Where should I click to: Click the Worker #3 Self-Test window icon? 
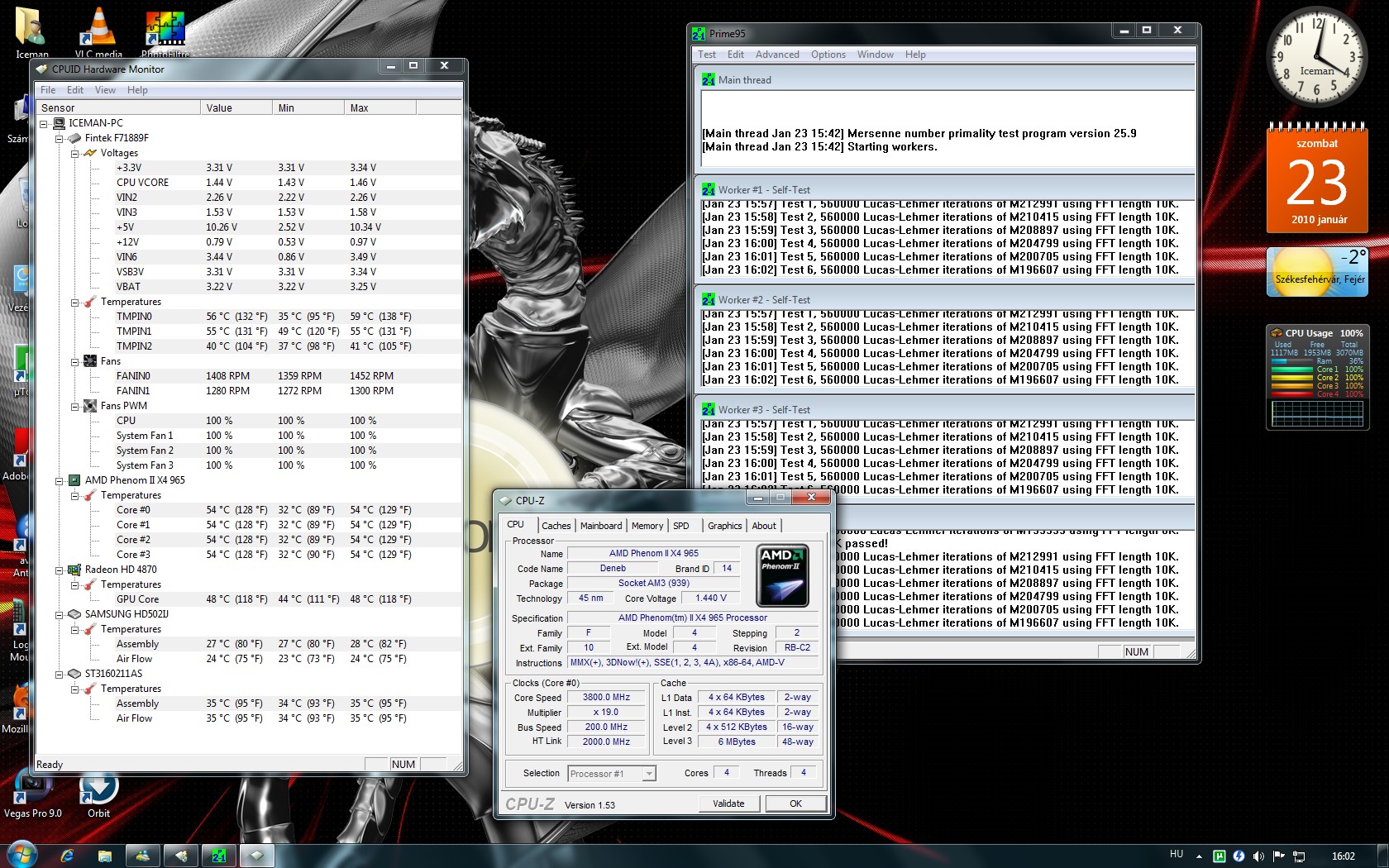tap(709, 409)
